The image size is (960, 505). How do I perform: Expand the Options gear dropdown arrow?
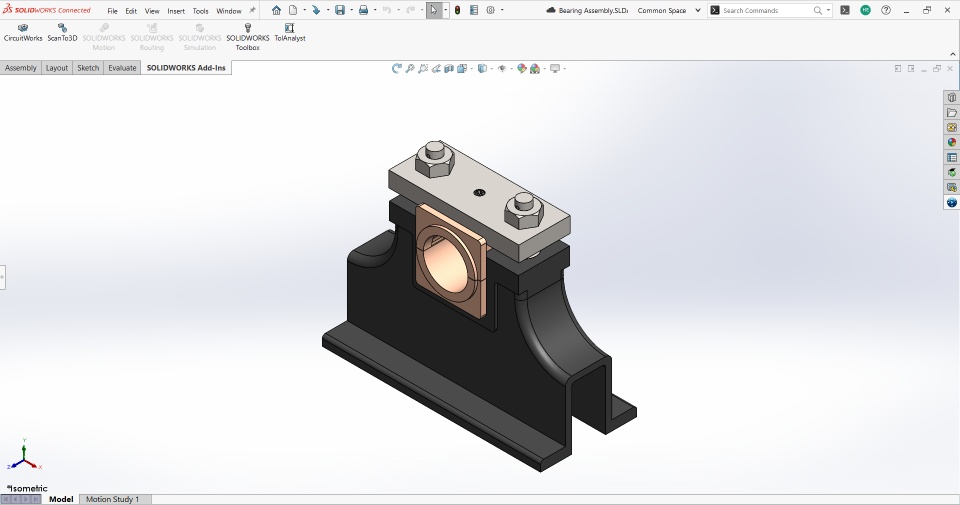point(502,10)
